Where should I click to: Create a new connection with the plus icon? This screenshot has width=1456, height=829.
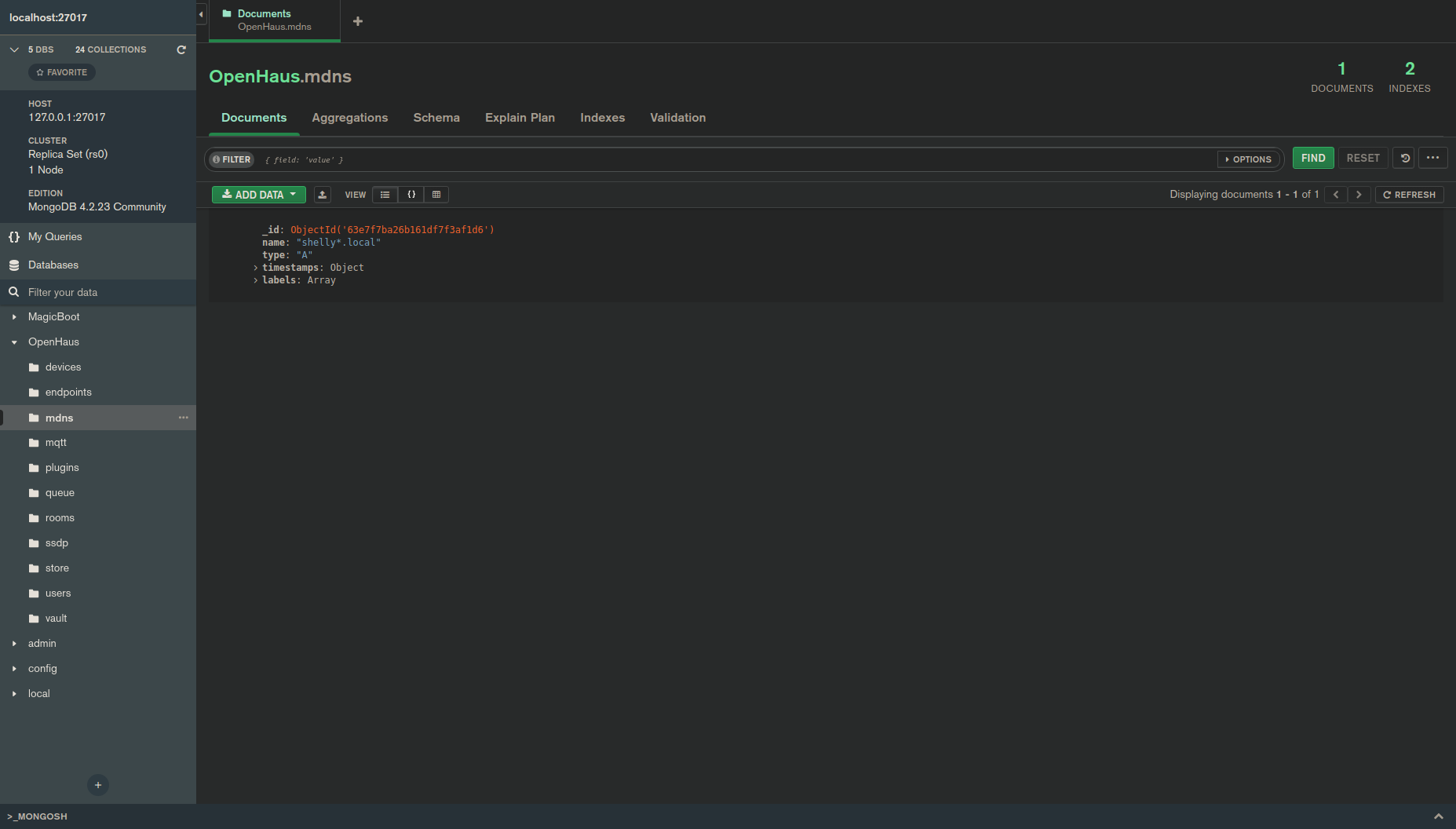(x=97, y=785)
